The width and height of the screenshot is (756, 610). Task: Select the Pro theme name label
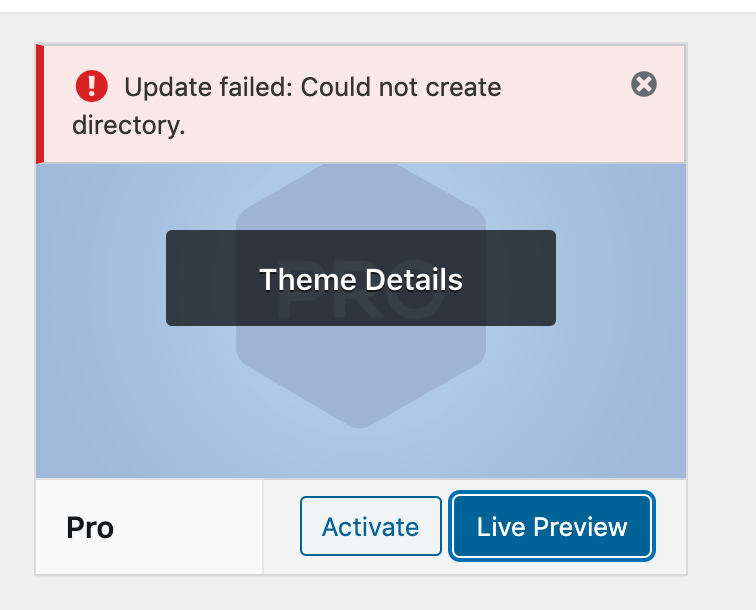pyautogui.click(x=90, y=528)
